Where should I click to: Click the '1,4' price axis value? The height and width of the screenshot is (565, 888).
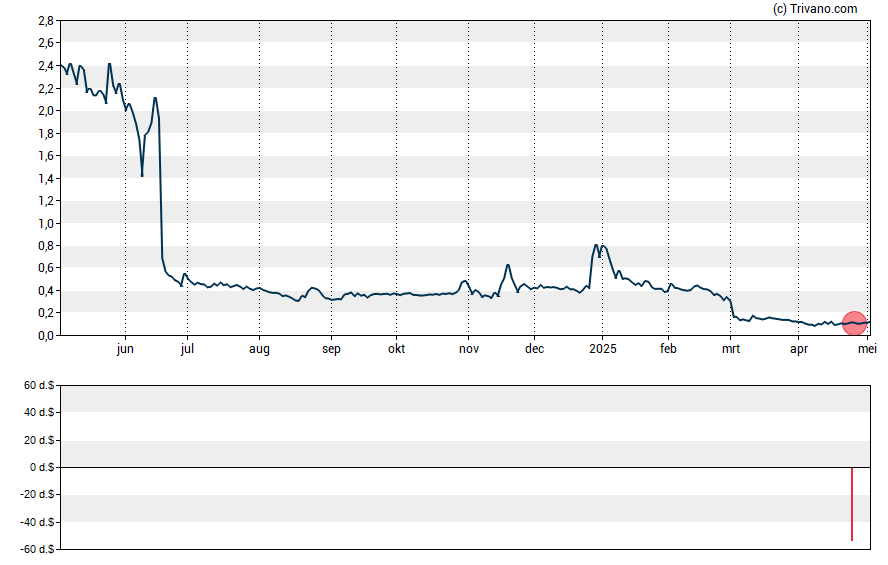click(x=46, y=179)
